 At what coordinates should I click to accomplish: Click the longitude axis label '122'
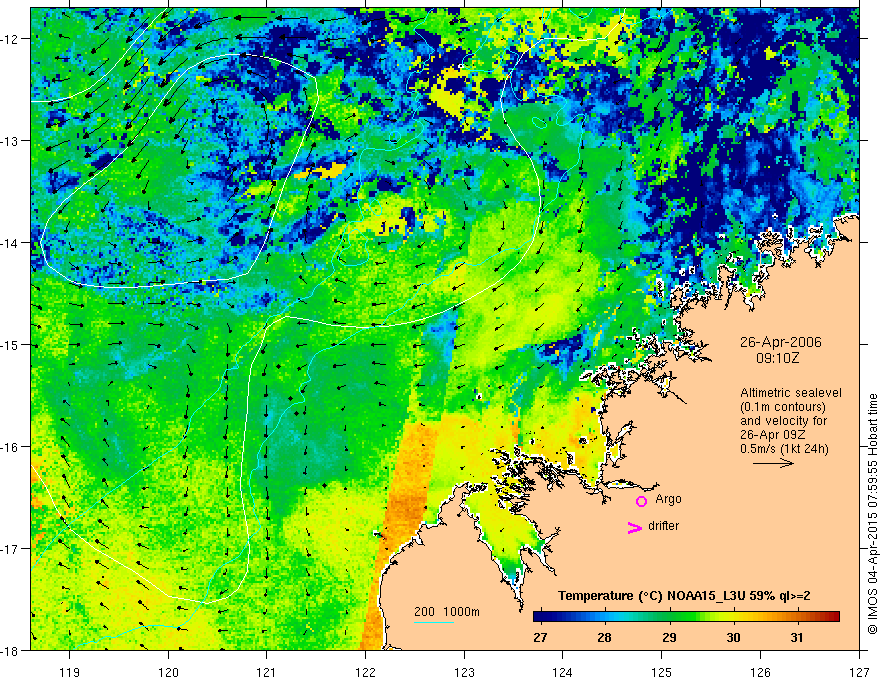point(365,672)
